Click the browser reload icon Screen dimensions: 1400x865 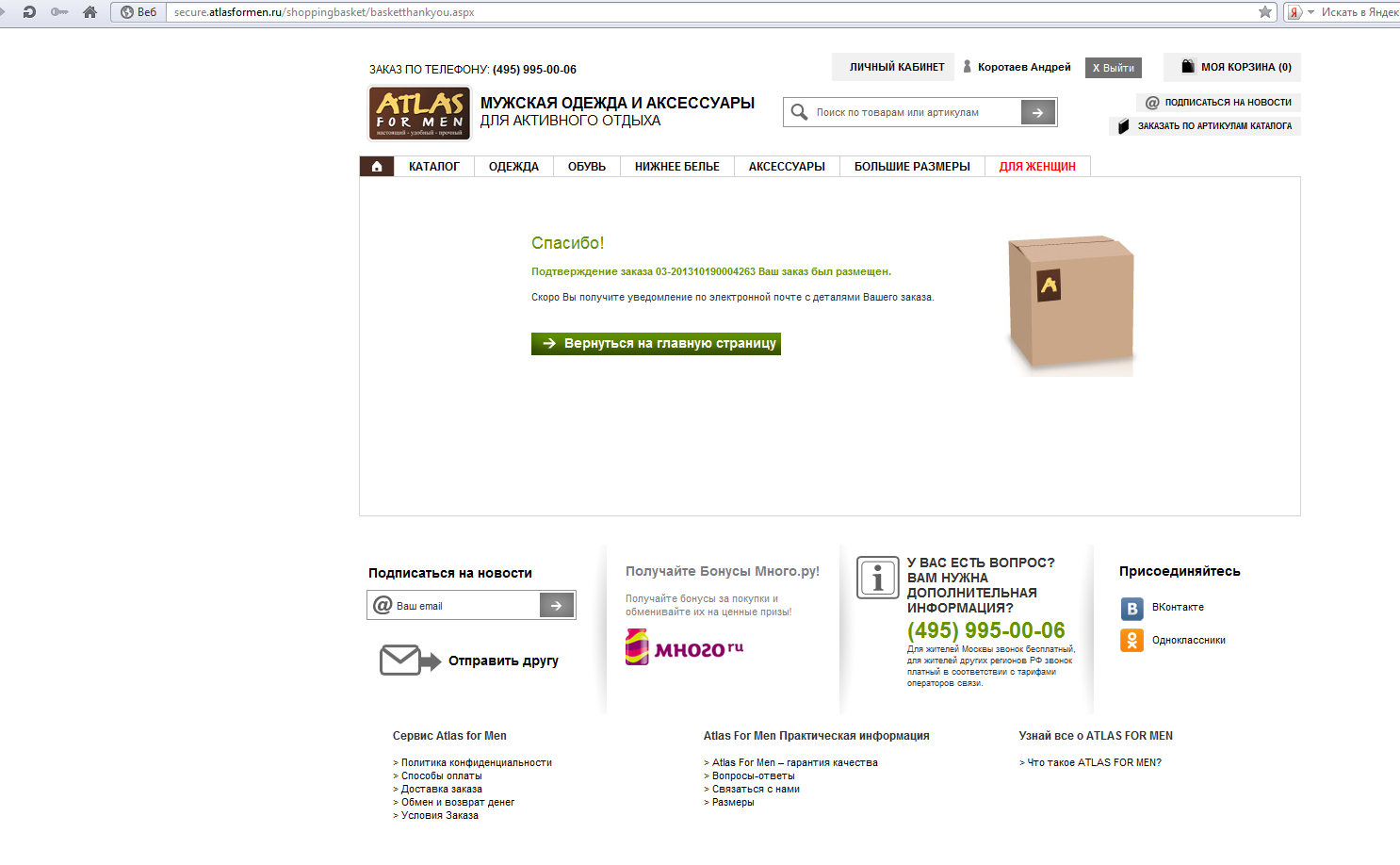[x=29, y=12]
